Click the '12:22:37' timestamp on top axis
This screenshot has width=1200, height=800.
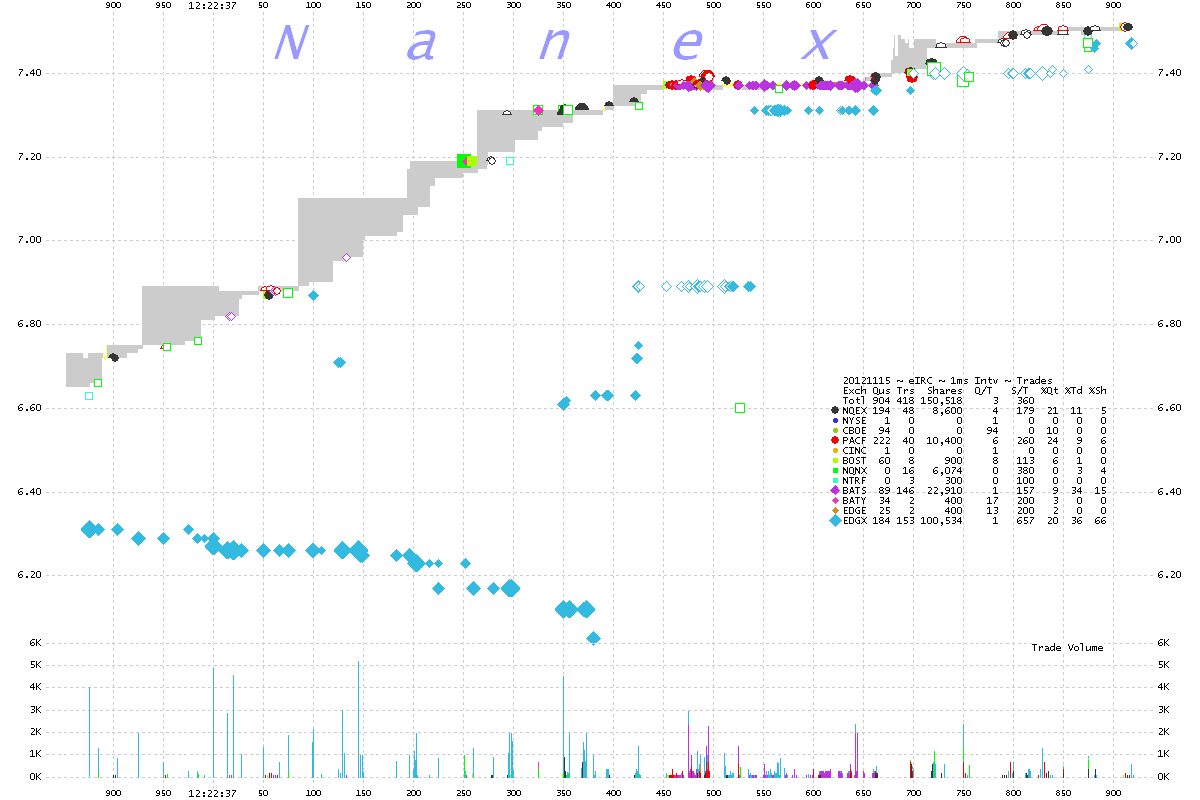212,6
